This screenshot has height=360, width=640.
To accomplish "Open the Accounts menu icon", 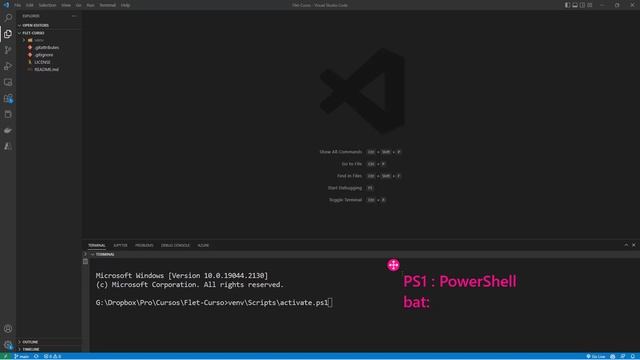I will pos(8,329).
